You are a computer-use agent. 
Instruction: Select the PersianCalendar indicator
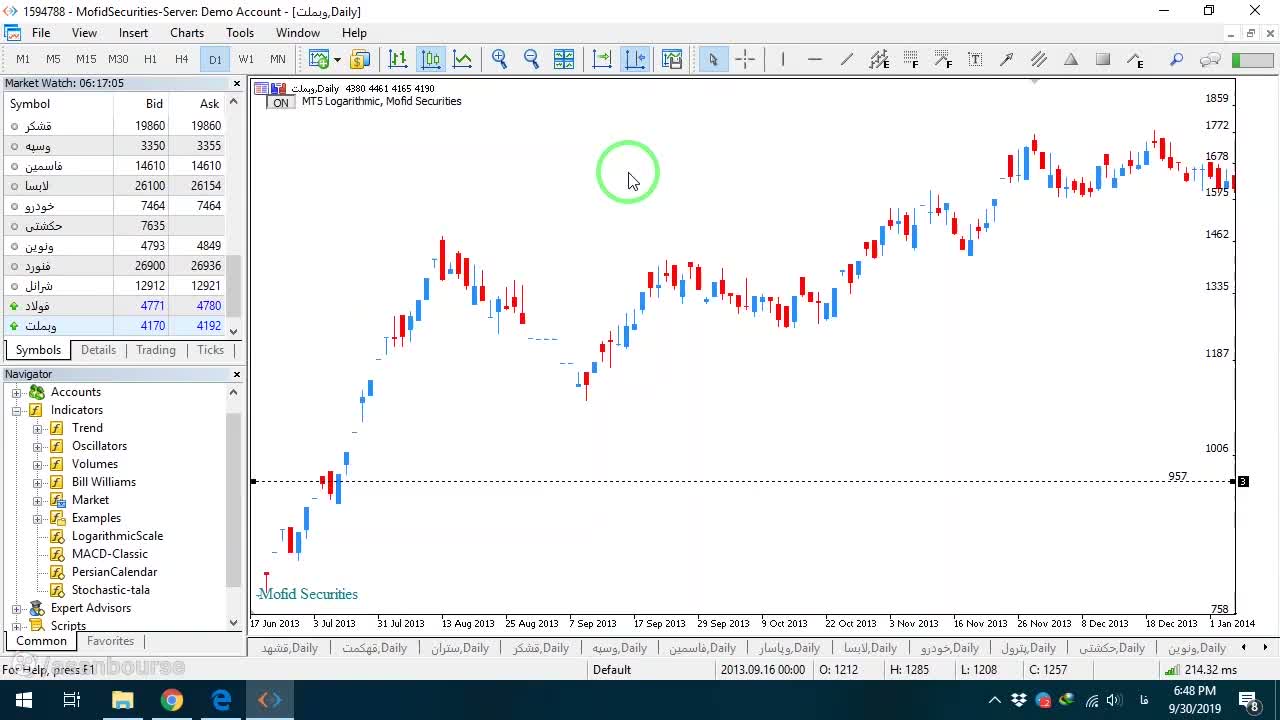(x=114, y=572)
